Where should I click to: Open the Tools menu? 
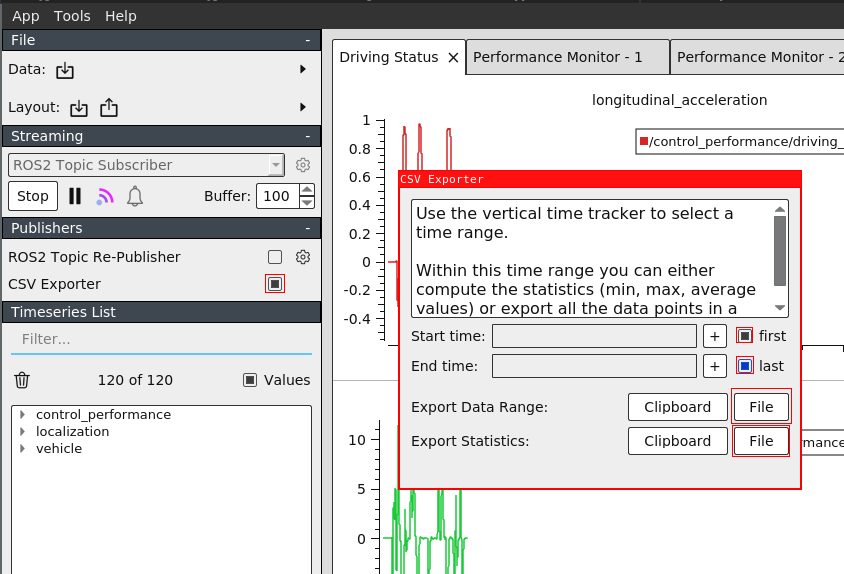point(72,16)
